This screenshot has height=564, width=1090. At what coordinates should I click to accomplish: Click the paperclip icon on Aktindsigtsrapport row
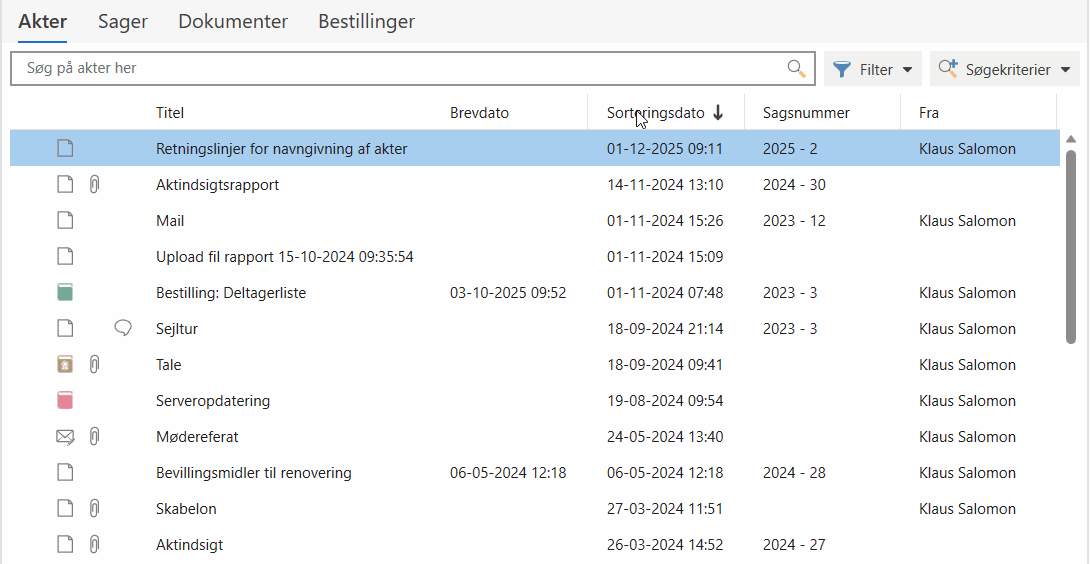tap(94, 185)
